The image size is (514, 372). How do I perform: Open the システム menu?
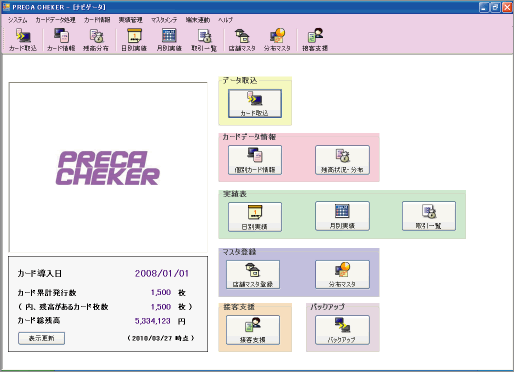[x=18, y=20]
